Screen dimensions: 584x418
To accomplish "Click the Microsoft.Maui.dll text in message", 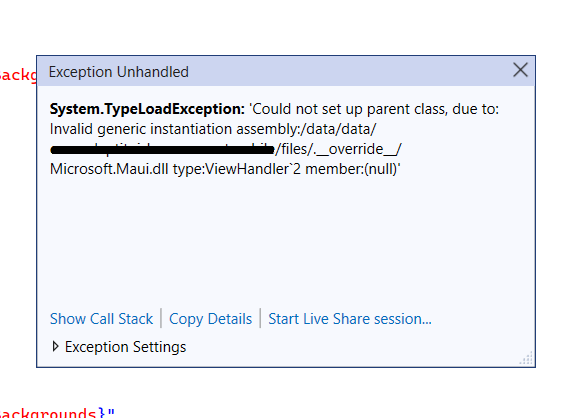I will pos(109,169).
